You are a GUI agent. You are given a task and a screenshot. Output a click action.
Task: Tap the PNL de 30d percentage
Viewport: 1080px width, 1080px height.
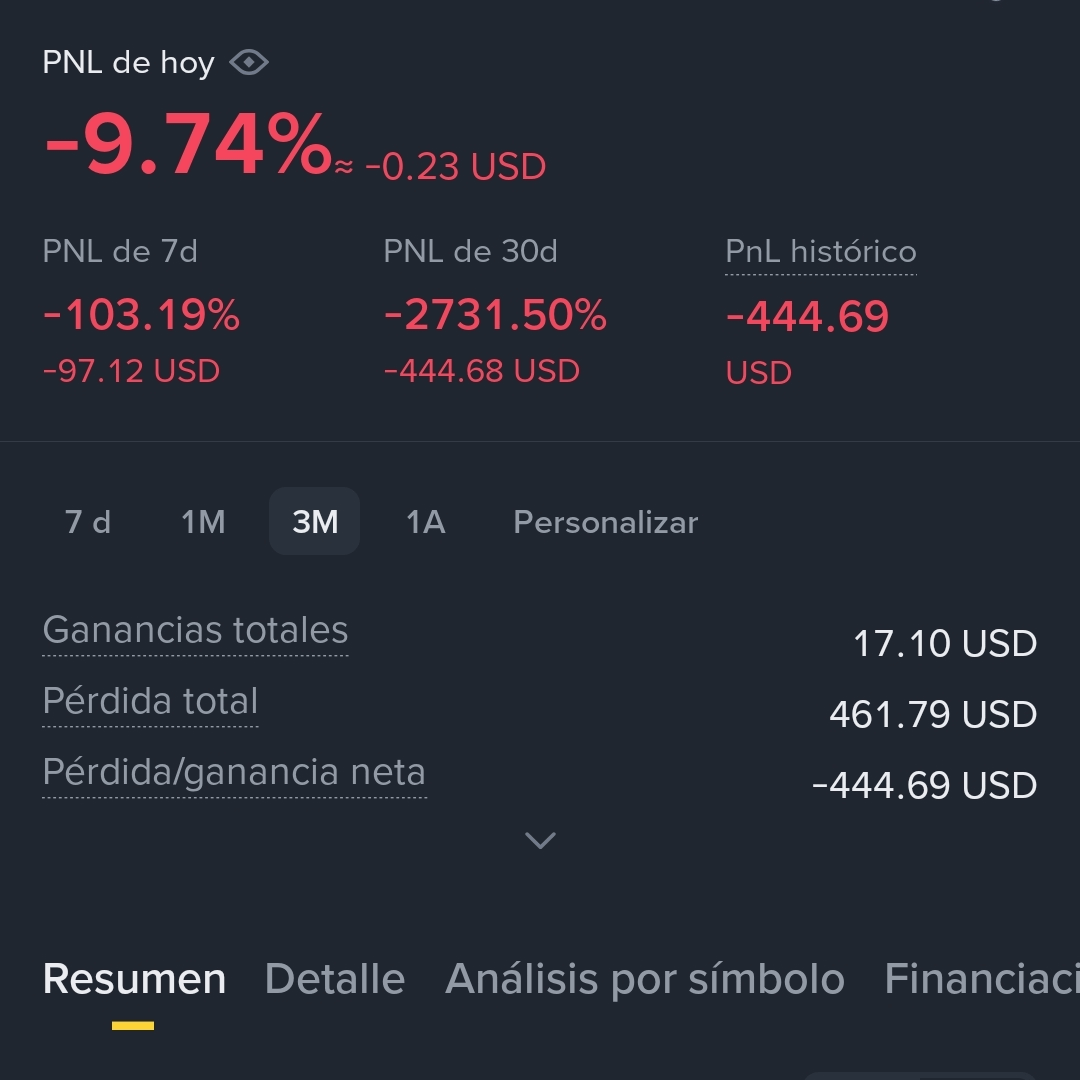[495, 315]
